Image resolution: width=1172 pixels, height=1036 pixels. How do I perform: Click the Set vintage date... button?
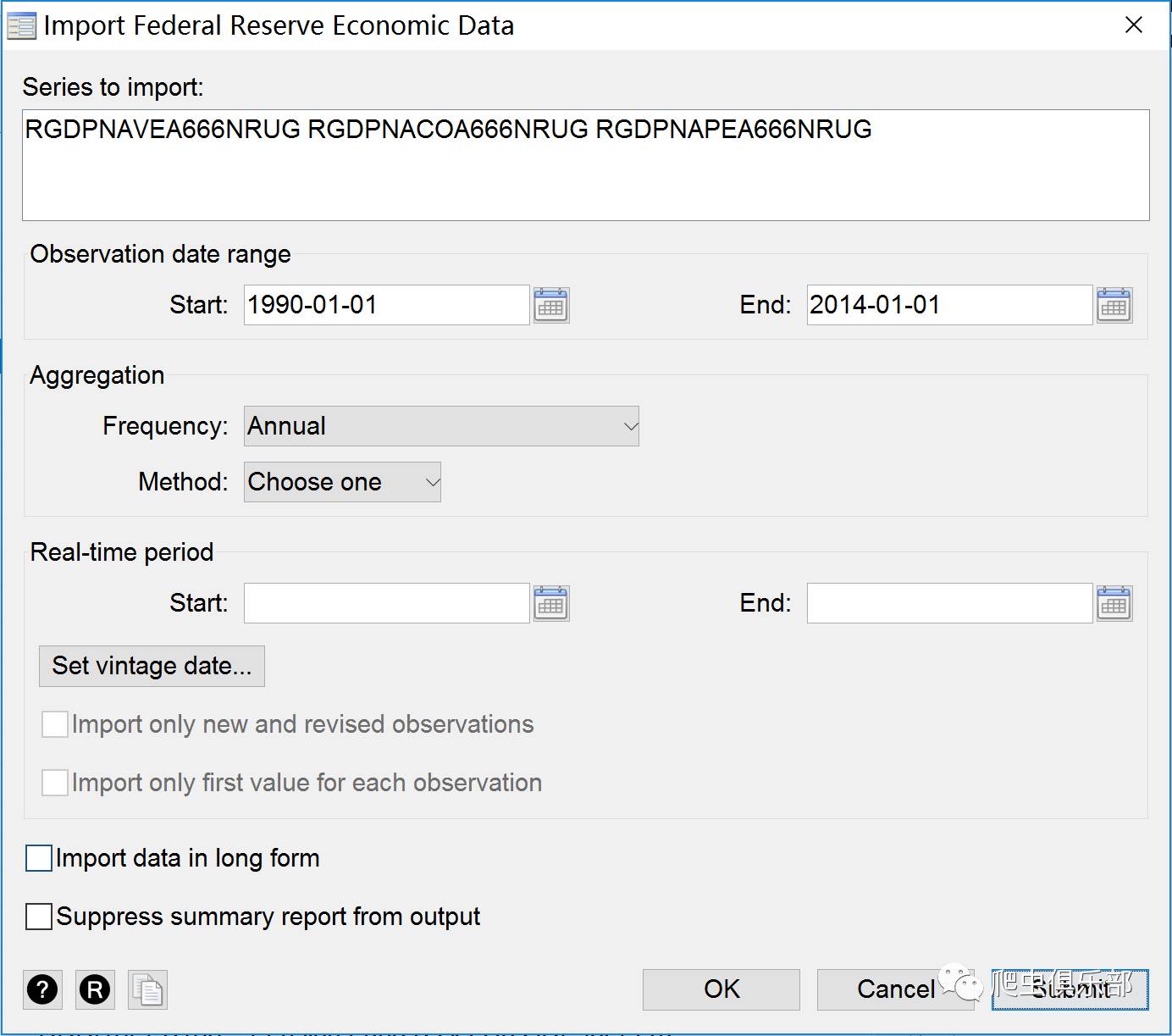[x=152, y=666]
